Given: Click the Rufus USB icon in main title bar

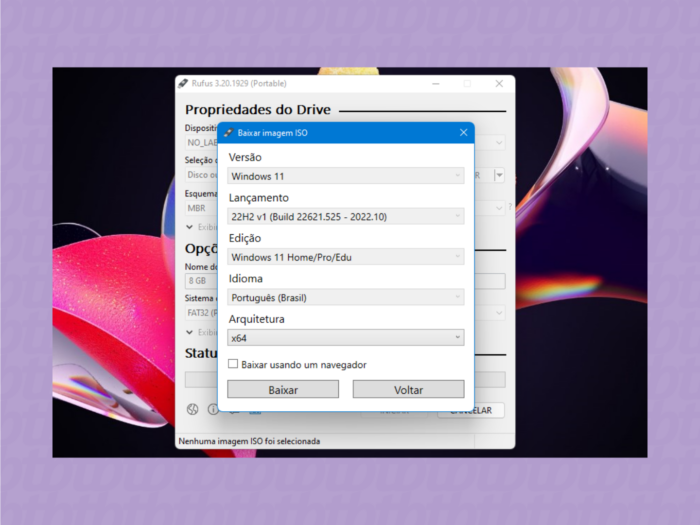Looking at the screenshot, I should [183, 83].
